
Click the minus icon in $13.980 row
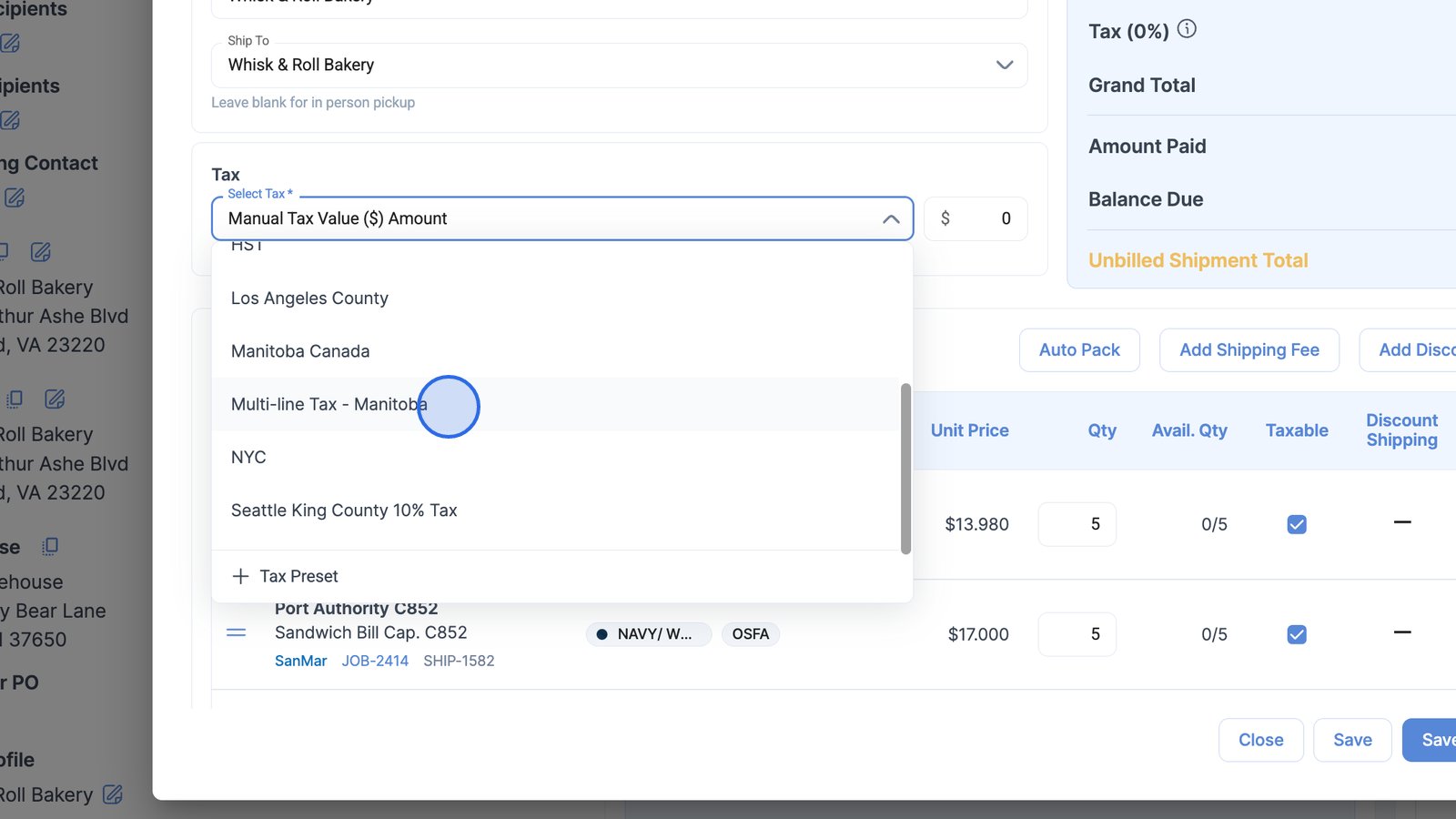(1401, 522)
